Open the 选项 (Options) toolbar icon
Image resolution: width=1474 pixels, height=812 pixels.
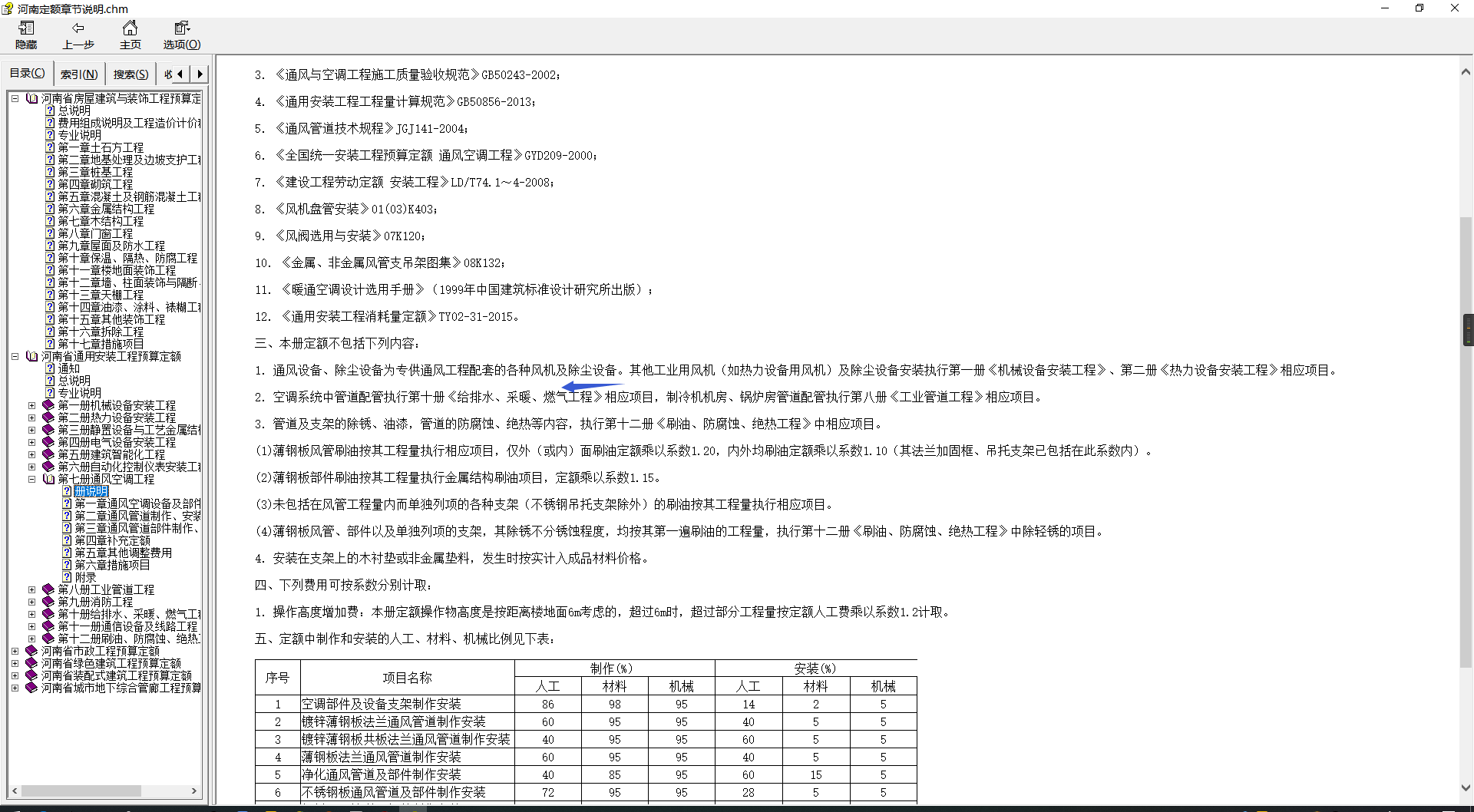tap(182, 35)
